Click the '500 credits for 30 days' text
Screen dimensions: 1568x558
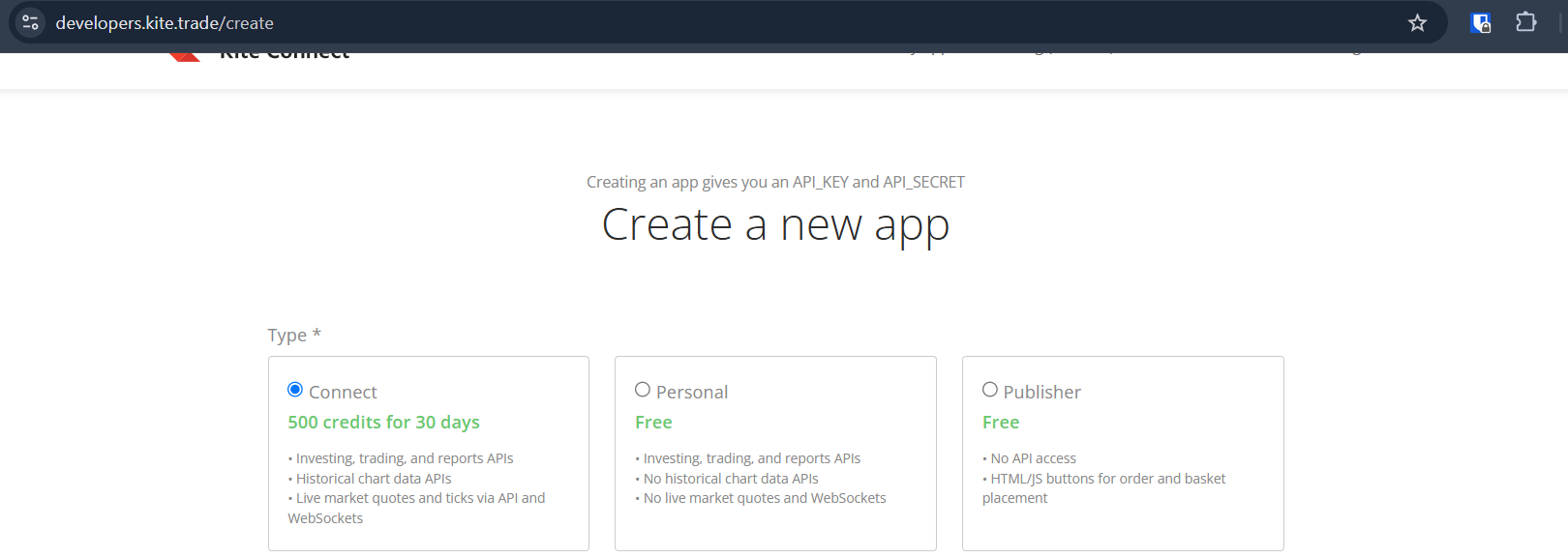click(x=383, y=423)
